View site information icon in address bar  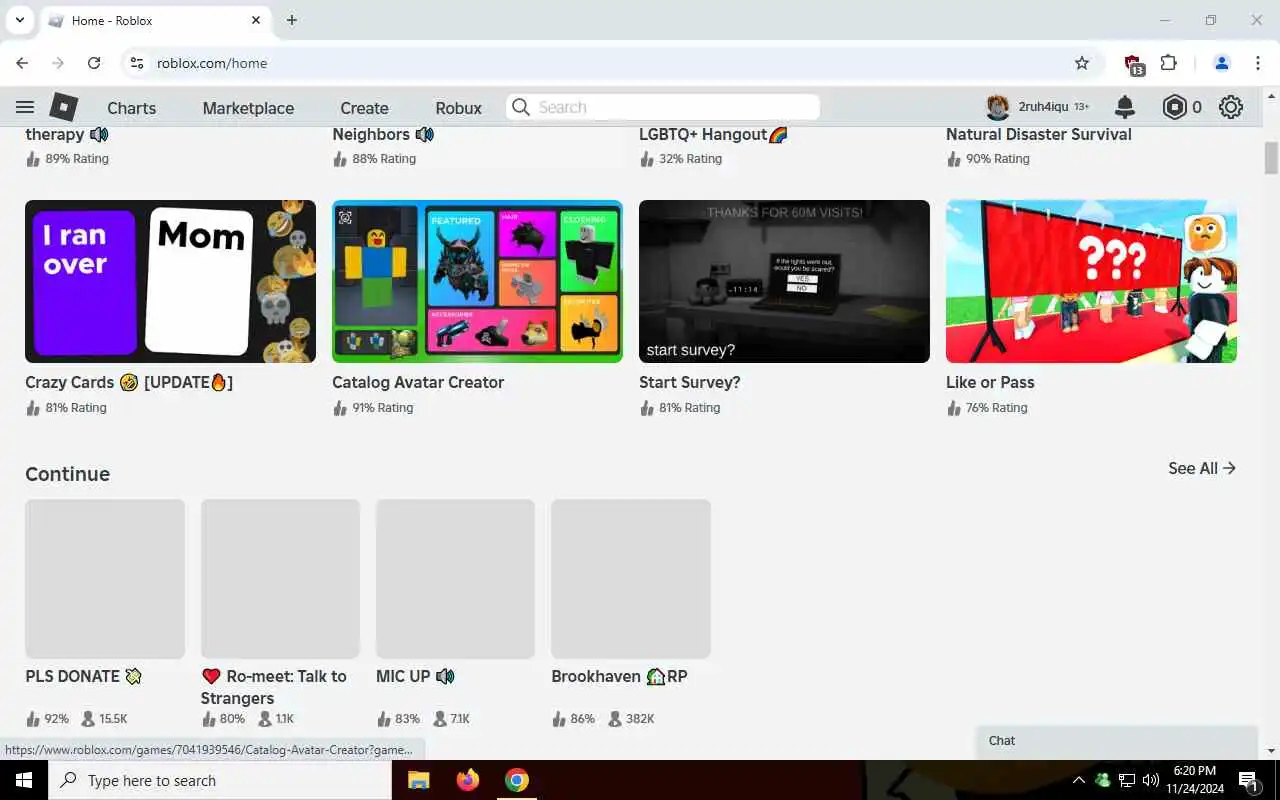click(x=137, y=63)
